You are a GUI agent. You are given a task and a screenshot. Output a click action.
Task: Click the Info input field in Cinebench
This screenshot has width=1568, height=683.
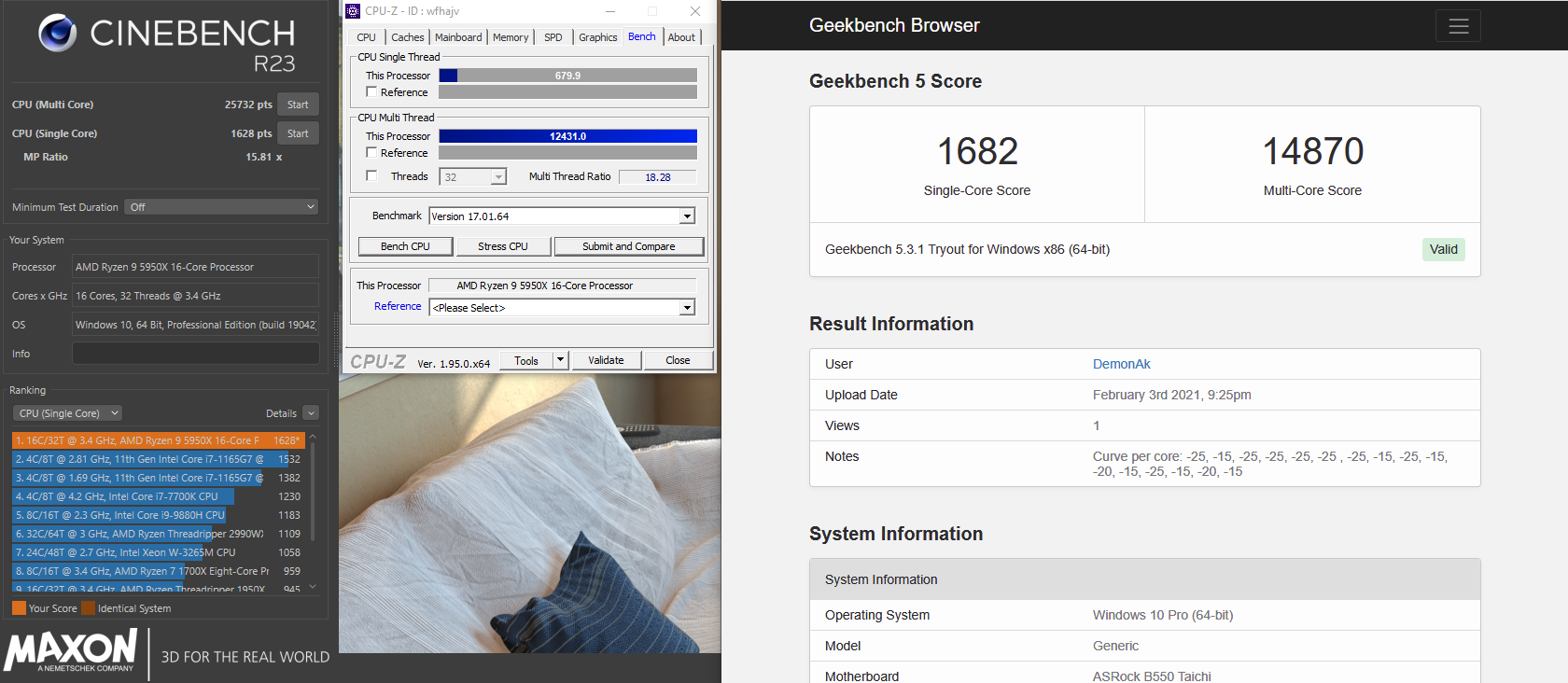(x=196, y=354)
